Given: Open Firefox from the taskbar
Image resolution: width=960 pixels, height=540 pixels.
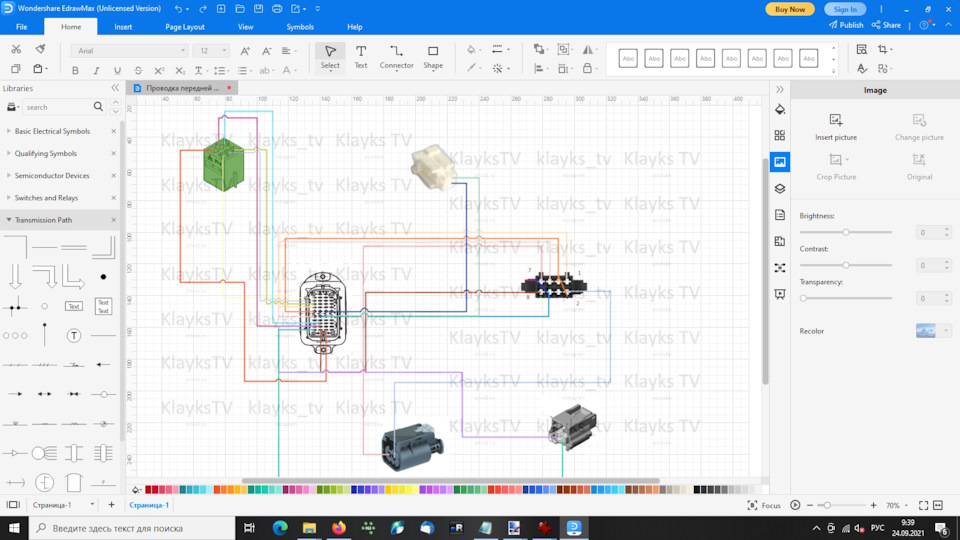Looking at the screenshot, I should click(x=339, y=528).
